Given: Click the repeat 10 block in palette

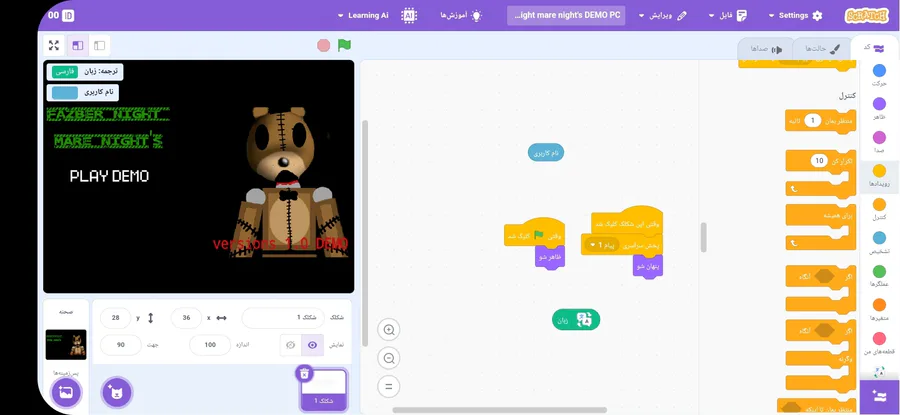Looking at the screenshot, I should (x=820, y=174).
